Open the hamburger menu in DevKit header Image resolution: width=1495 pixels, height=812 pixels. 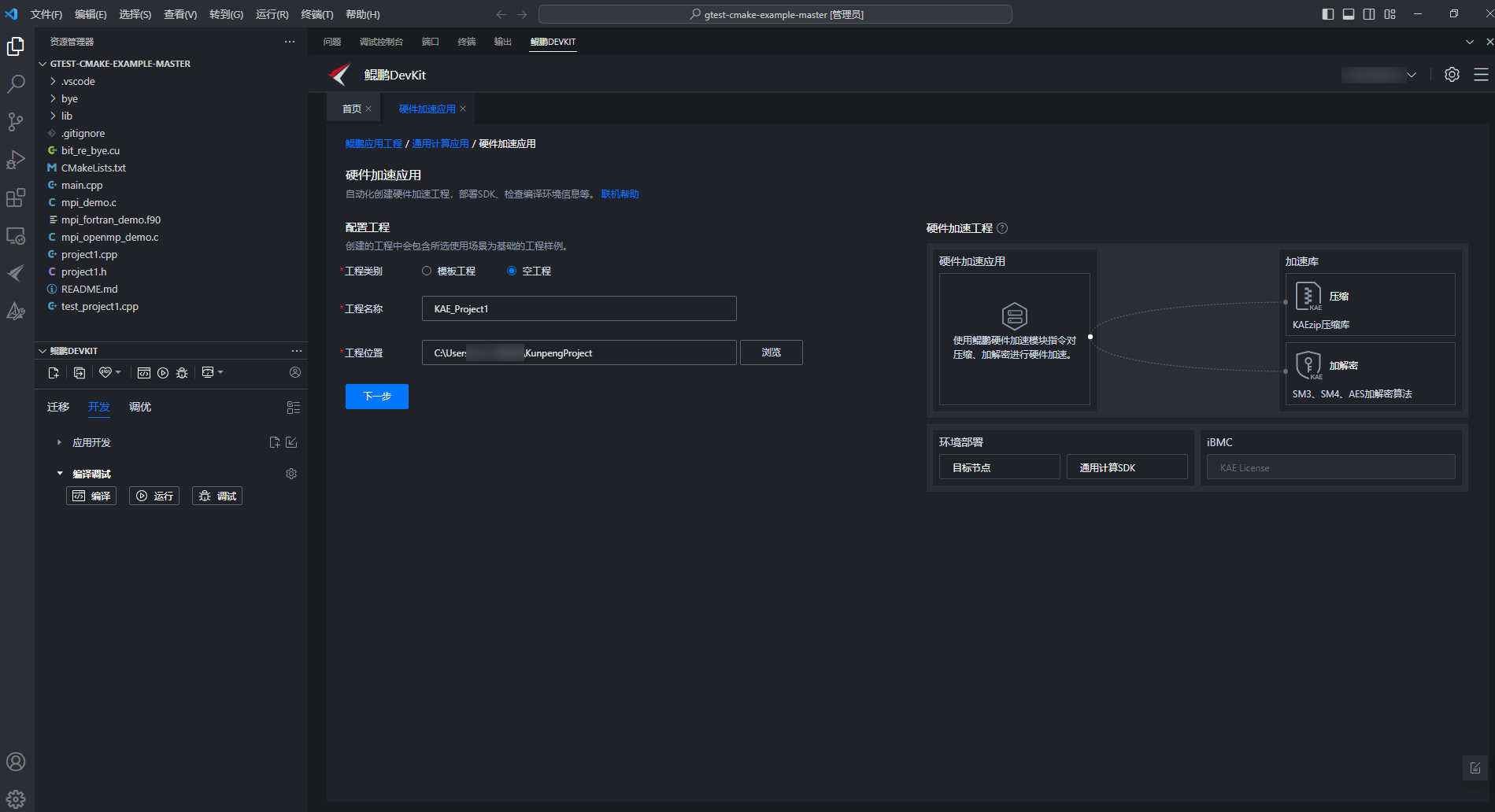tap(1481, 75)
